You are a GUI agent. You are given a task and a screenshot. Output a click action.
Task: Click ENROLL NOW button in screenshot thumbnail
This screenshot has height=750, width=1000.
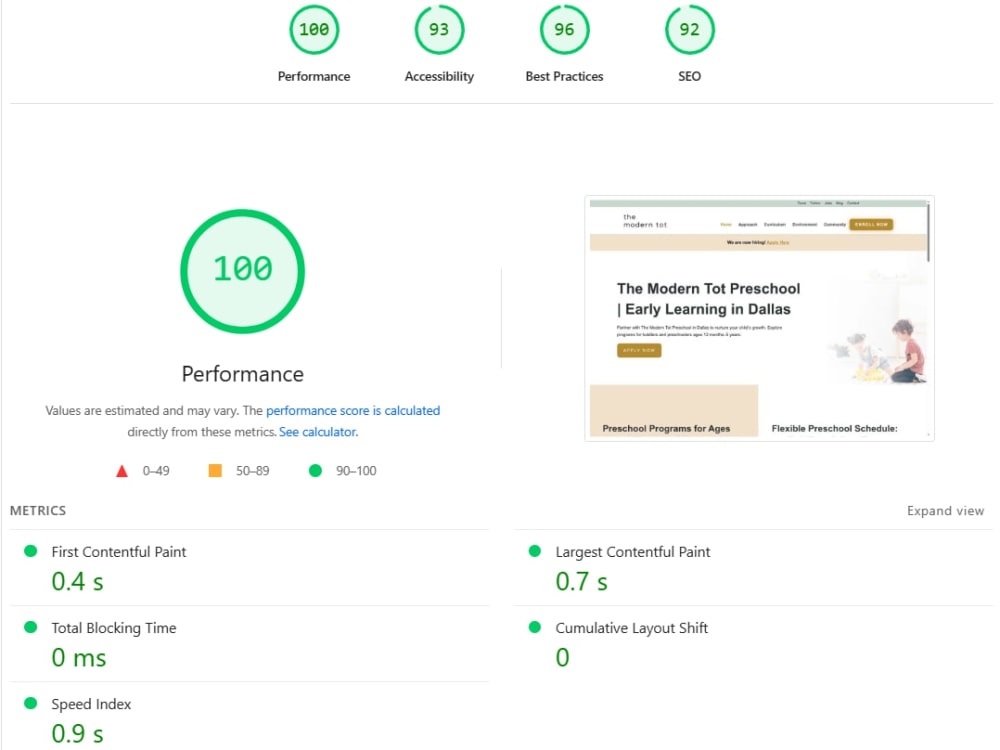[x=871, y=224]
